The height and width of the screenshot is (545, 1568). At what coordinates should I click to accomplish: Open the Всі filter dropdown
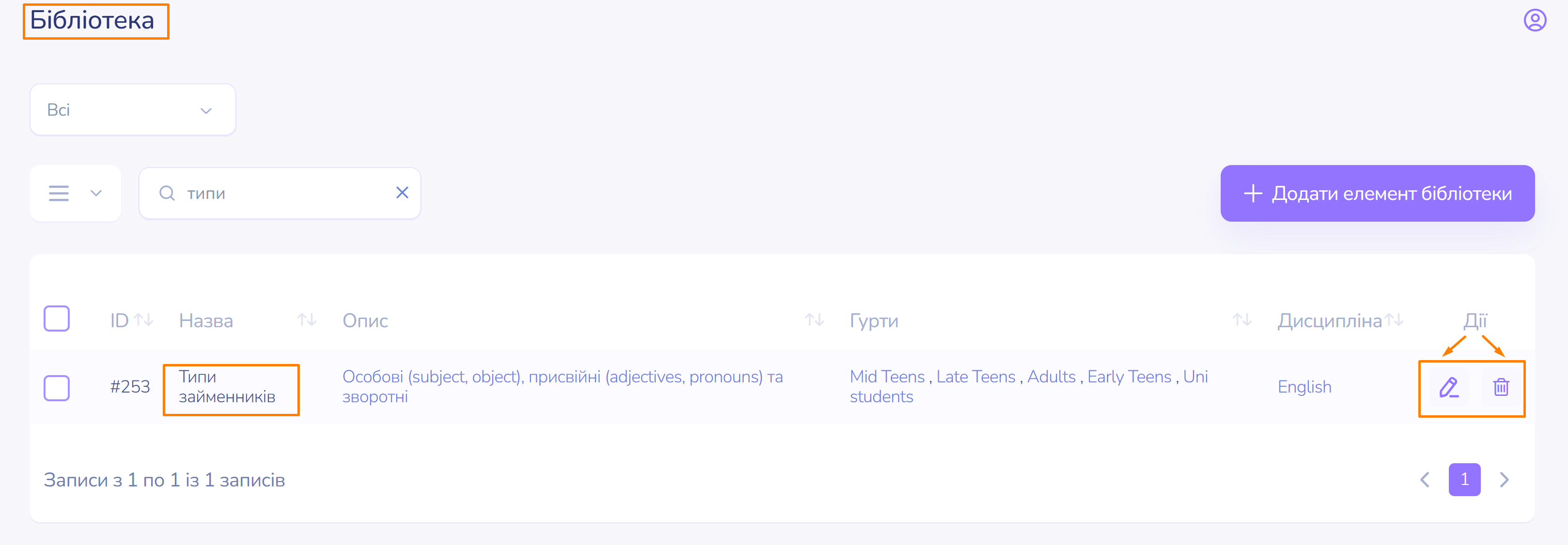[x=133, y=109]
